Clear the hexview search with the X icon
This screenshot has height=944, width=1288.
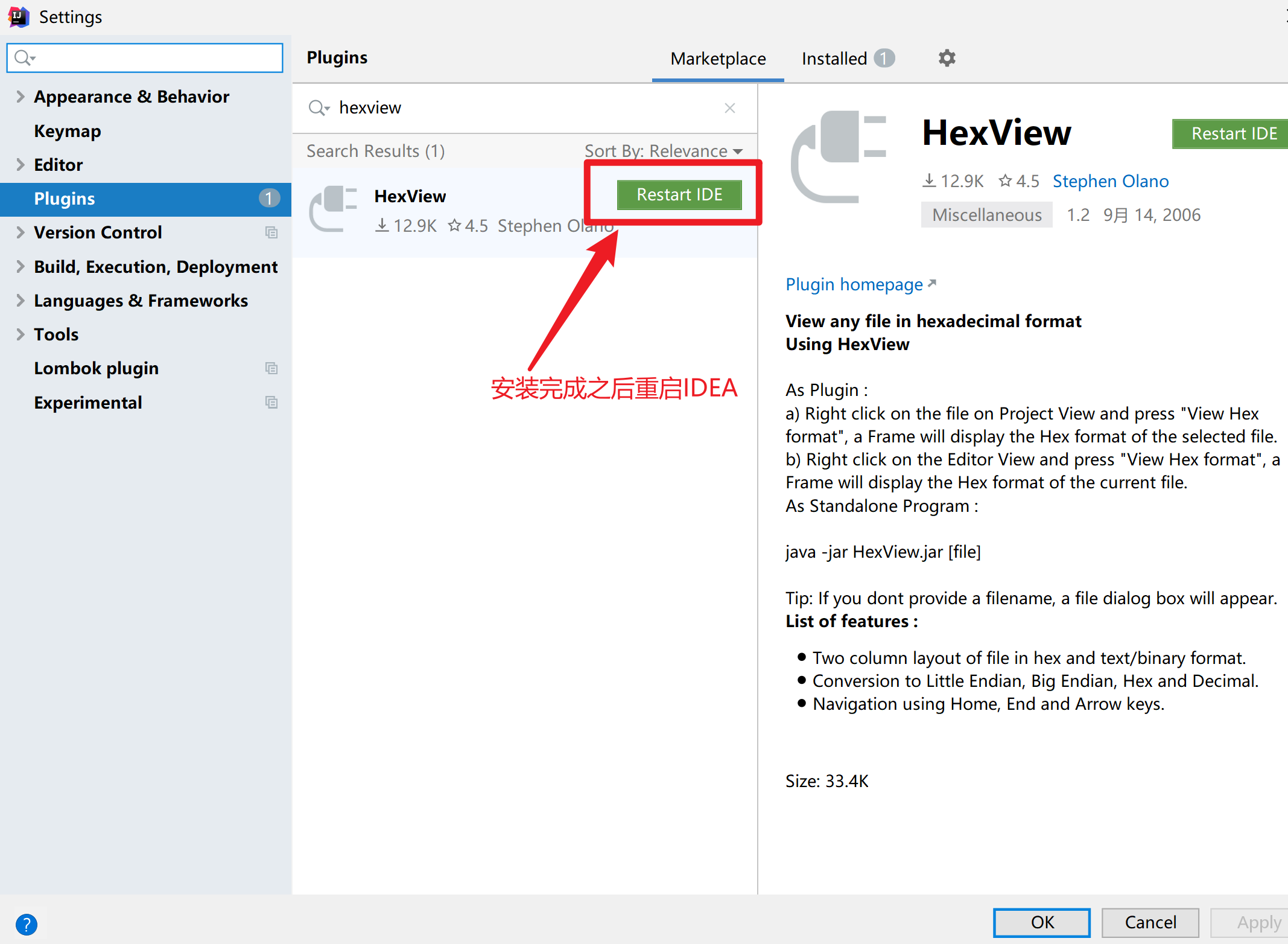[729, 107]
